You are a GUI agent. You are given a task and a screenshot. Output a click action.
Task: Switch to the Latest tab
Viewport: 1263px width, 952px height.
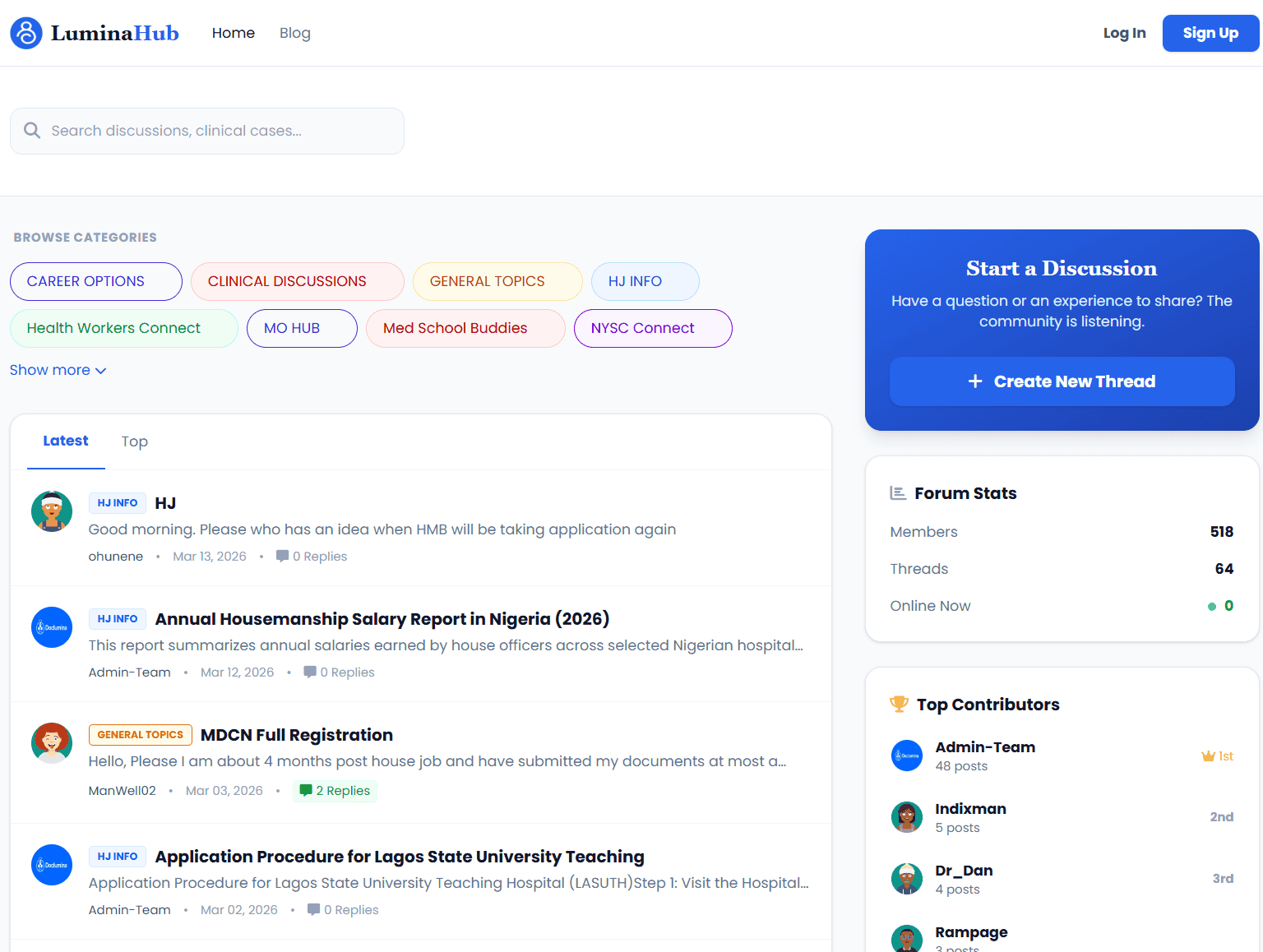coord(66,441)
